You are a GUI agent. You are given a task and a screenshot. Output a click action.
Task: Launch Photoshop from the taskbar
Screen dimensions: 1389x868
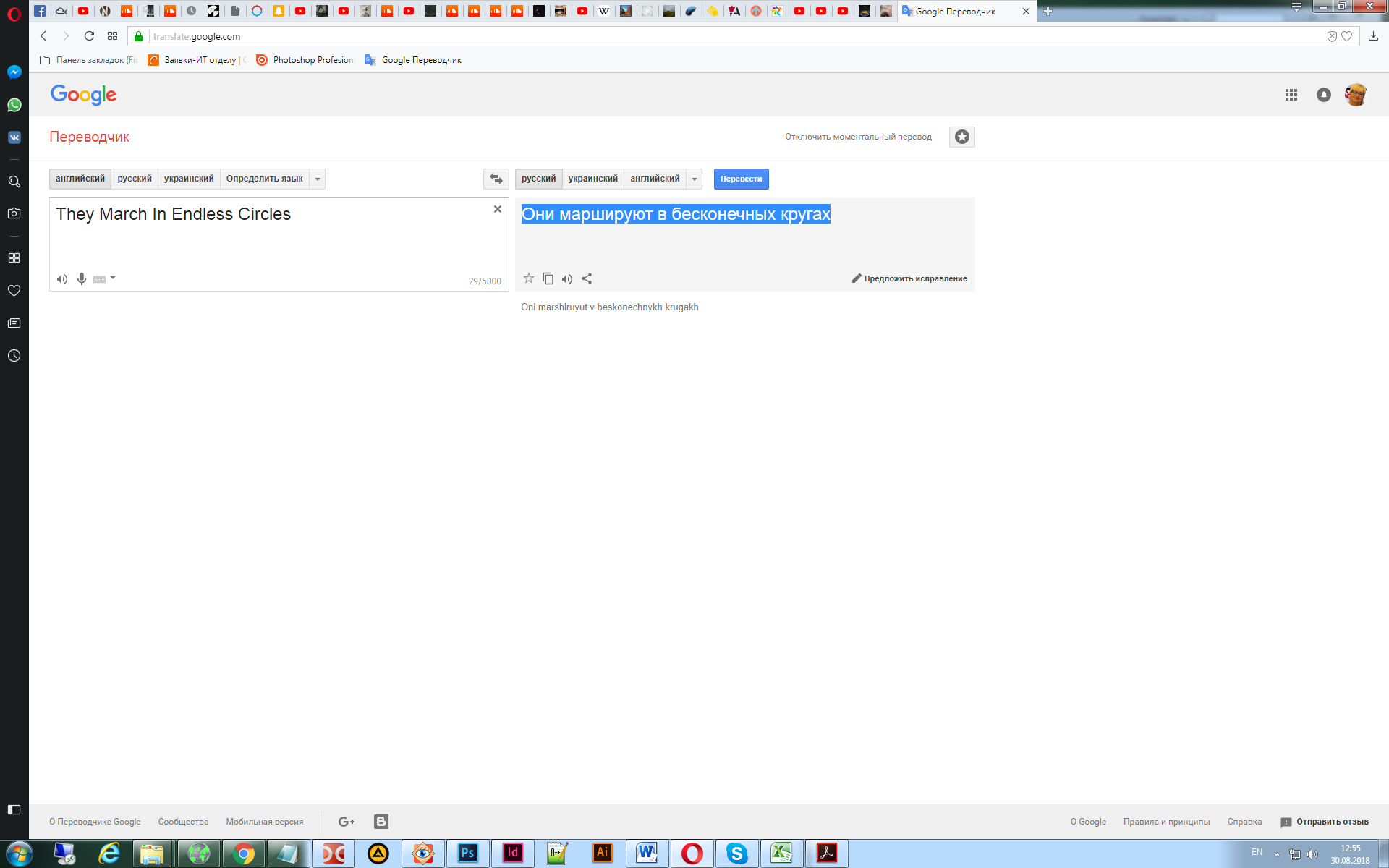pos(467,854)
